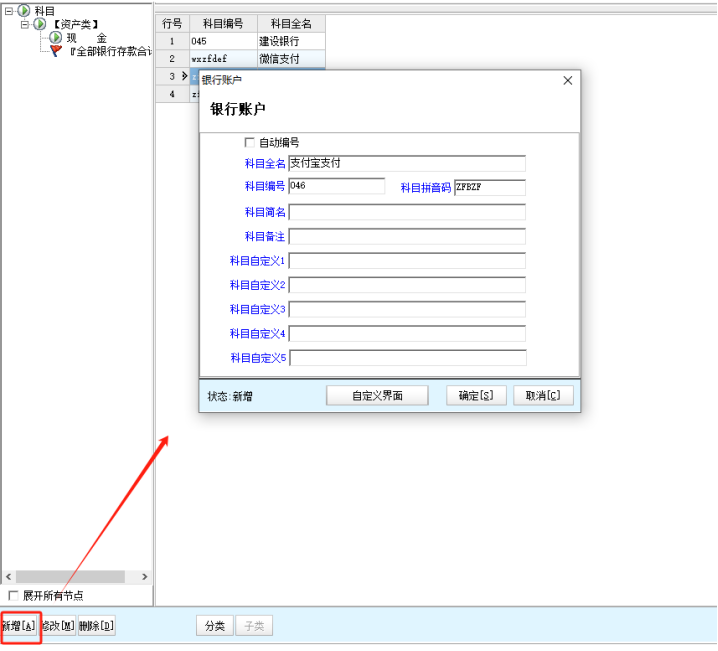Cancel the dialog via 取消[C]
This screenshot has height=651, width=718.
(x=543, y=396)
